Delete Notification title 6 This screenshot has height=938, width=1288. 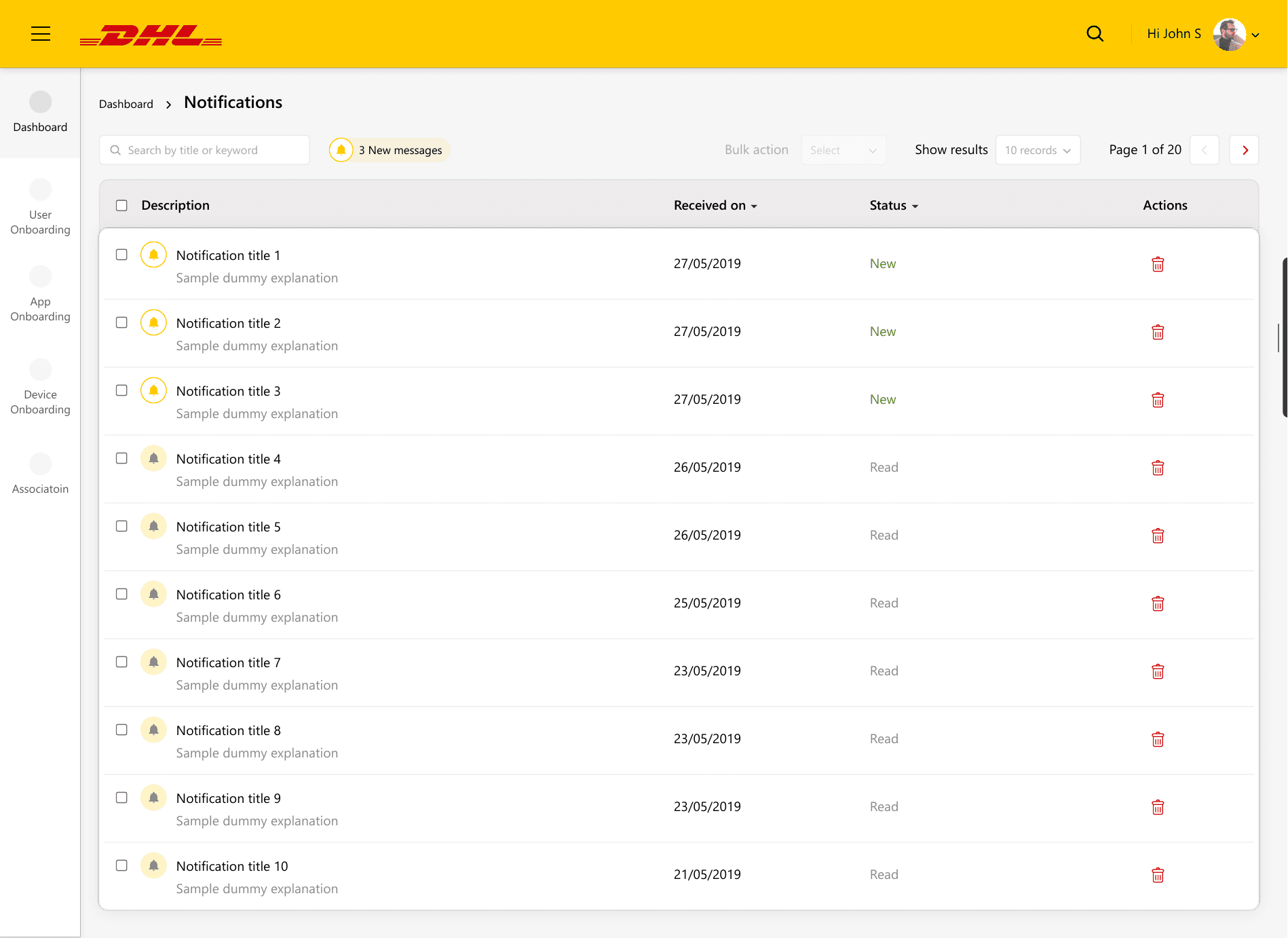(1158, 603)
